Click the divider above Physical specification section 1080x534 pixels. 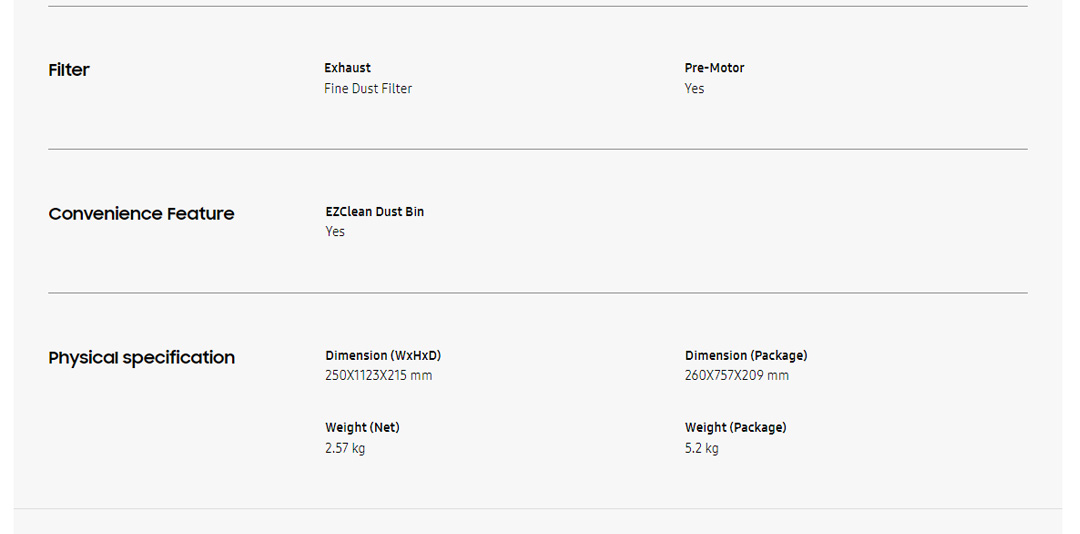(x=537, y=293)
